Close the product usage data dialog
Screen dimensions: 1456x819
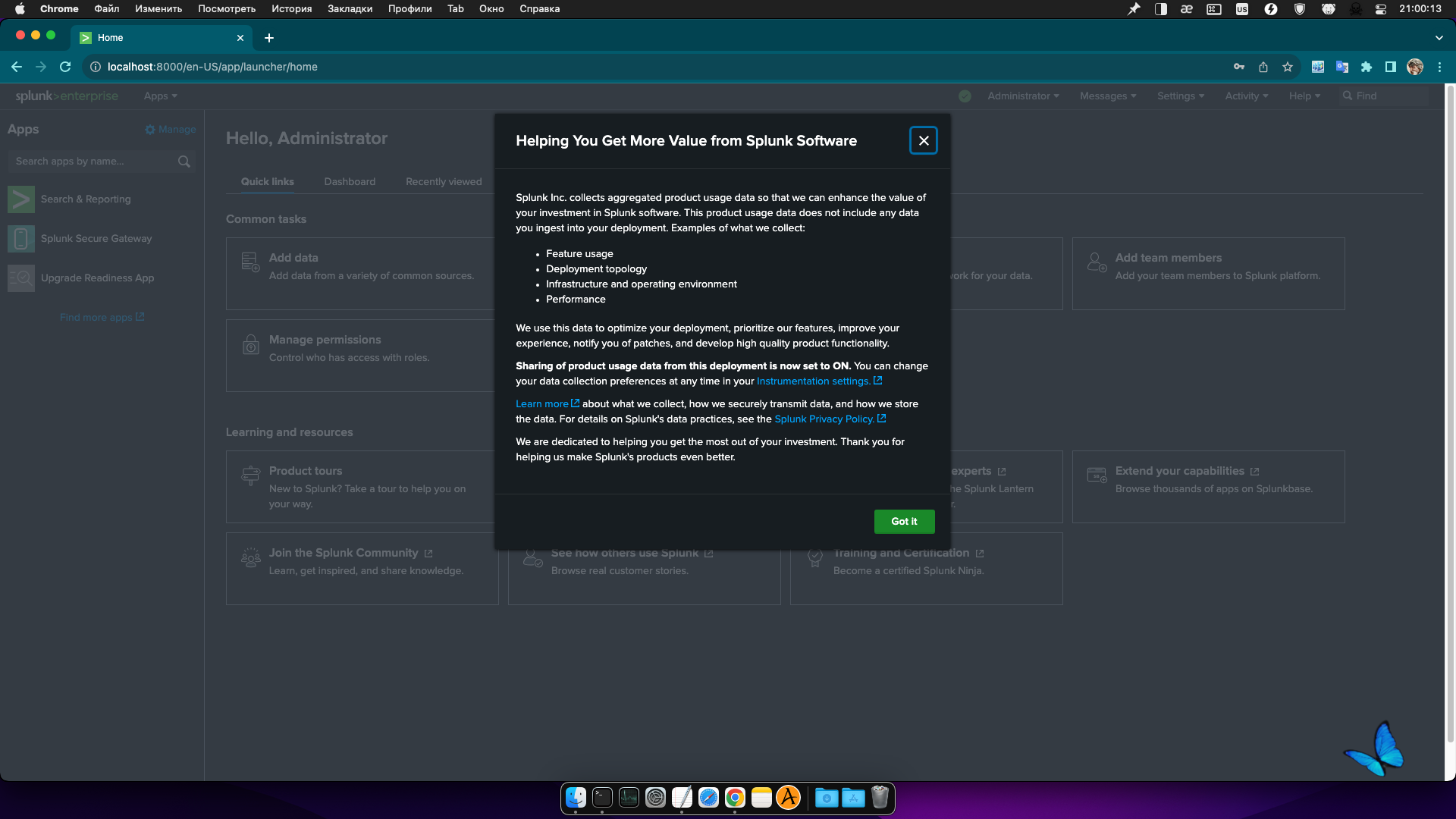tap(923, 140)
